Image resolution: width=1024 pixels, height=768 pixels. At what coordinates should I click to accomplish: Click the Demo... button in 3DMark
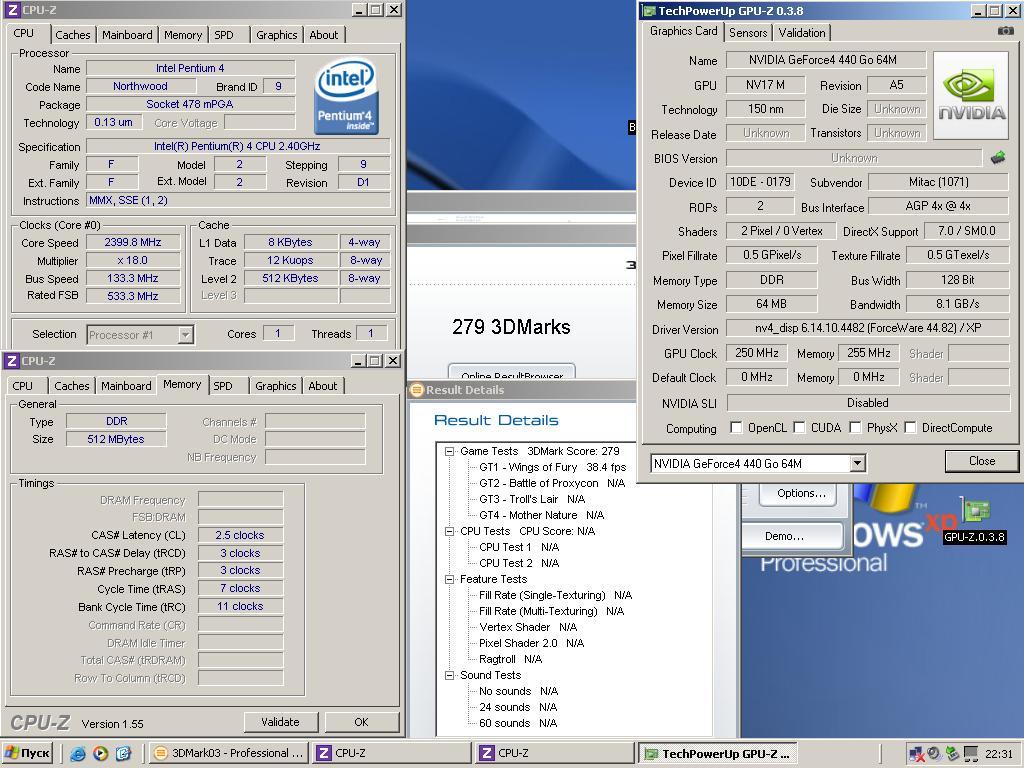pos(792,536)
